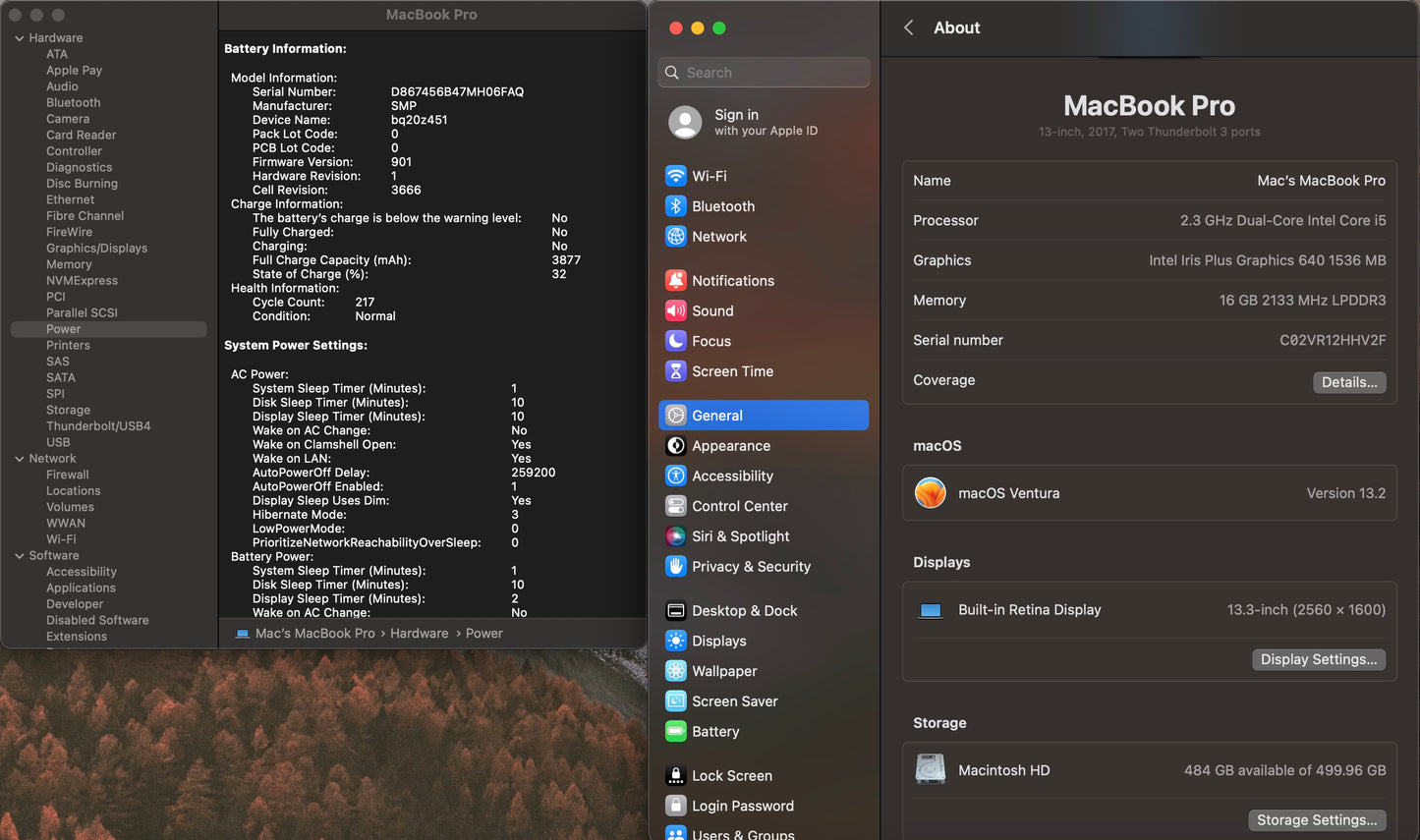Open Desktop & Dock settings
This screenshot has width=1420, height=840.
click(x=744, y=611)
